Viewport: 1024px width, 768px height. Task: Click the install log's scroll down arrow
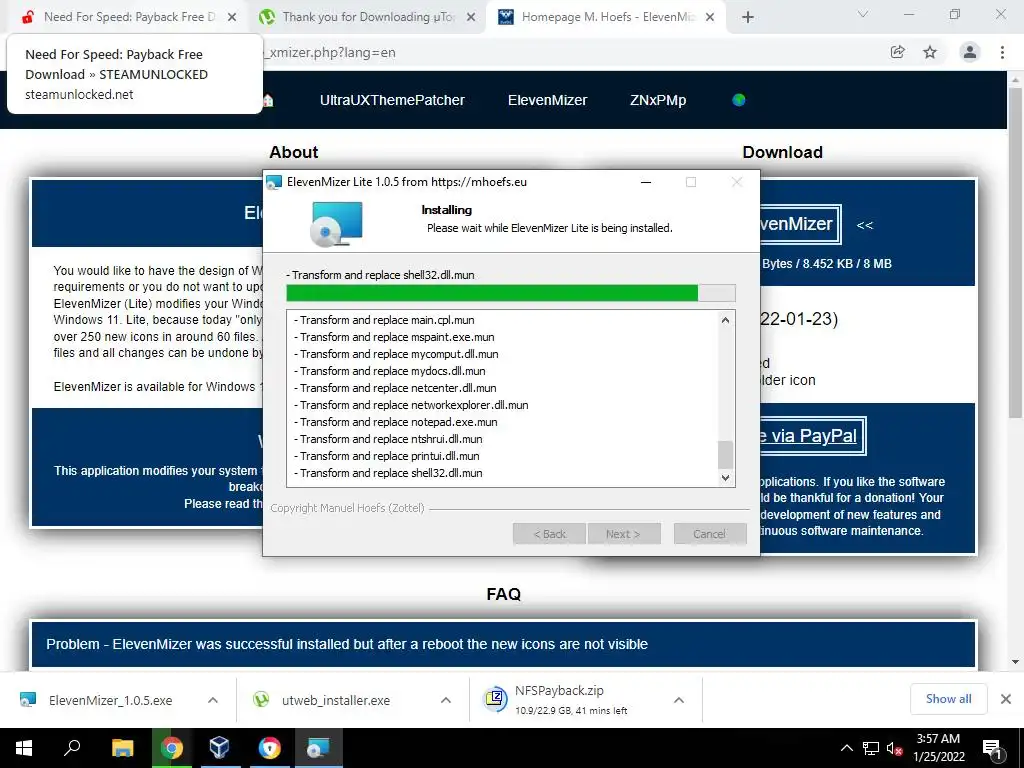[x=725, y=478]
